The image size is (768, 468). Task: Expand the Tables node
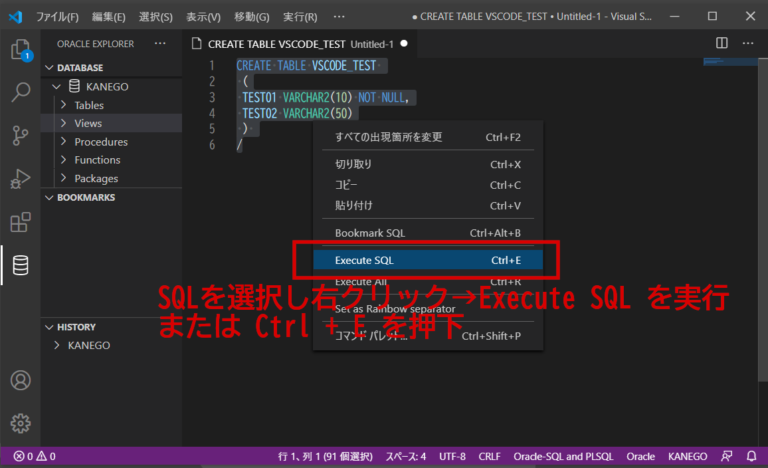89,105
